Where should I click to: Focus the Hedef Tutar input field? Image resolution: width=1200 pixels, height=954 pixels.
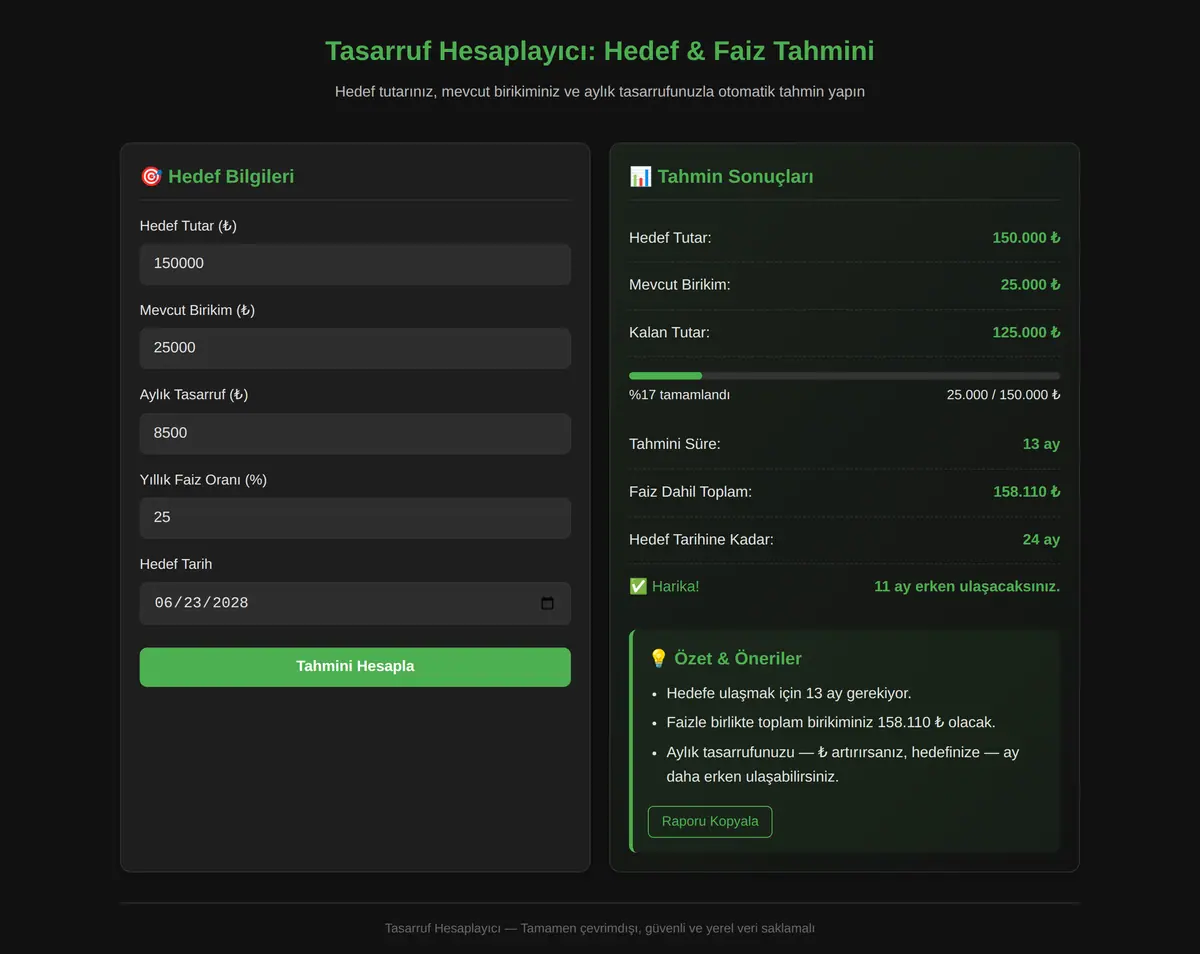coord(355,264)
